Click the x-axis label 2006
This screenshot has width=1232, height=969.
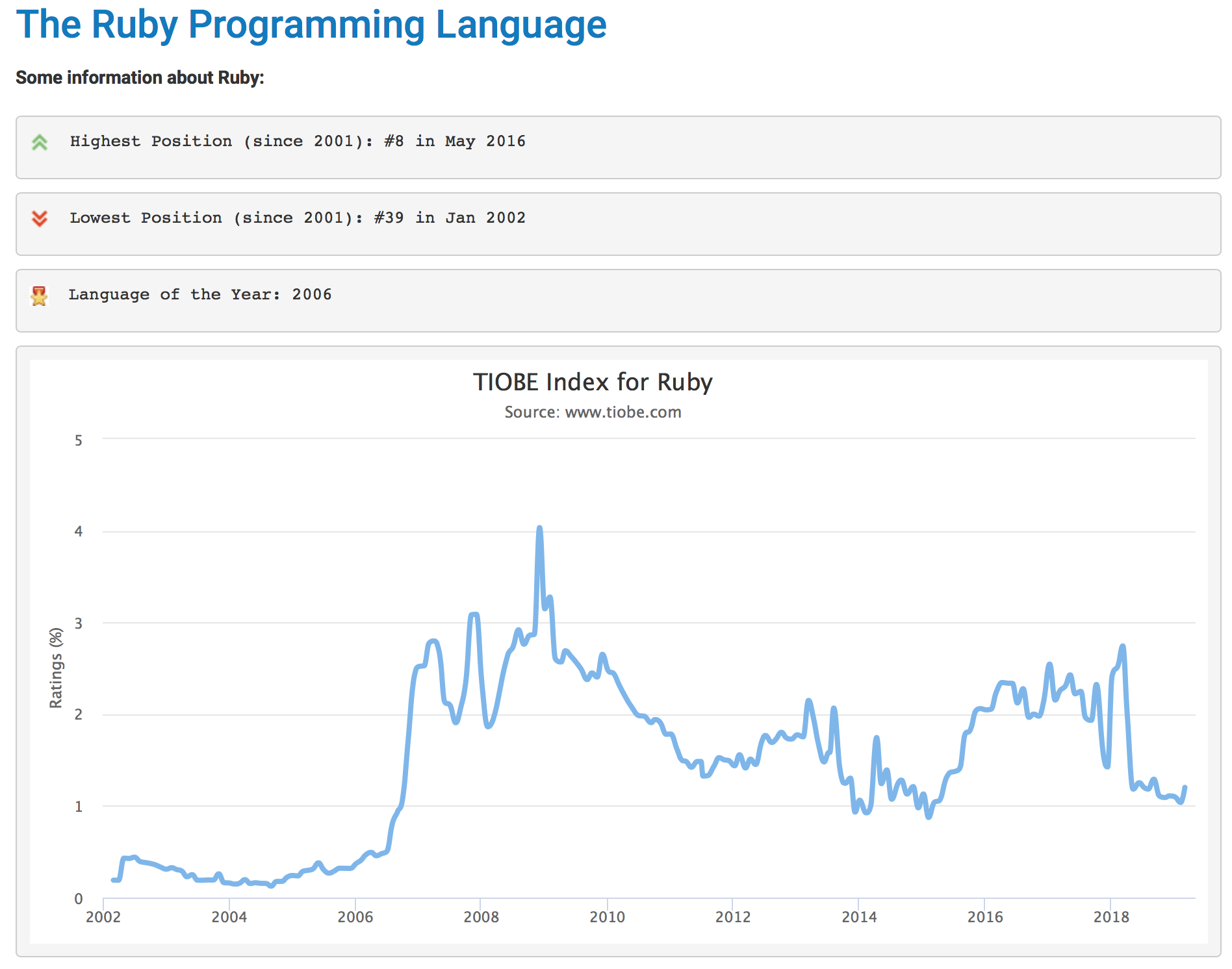[355, 917]
